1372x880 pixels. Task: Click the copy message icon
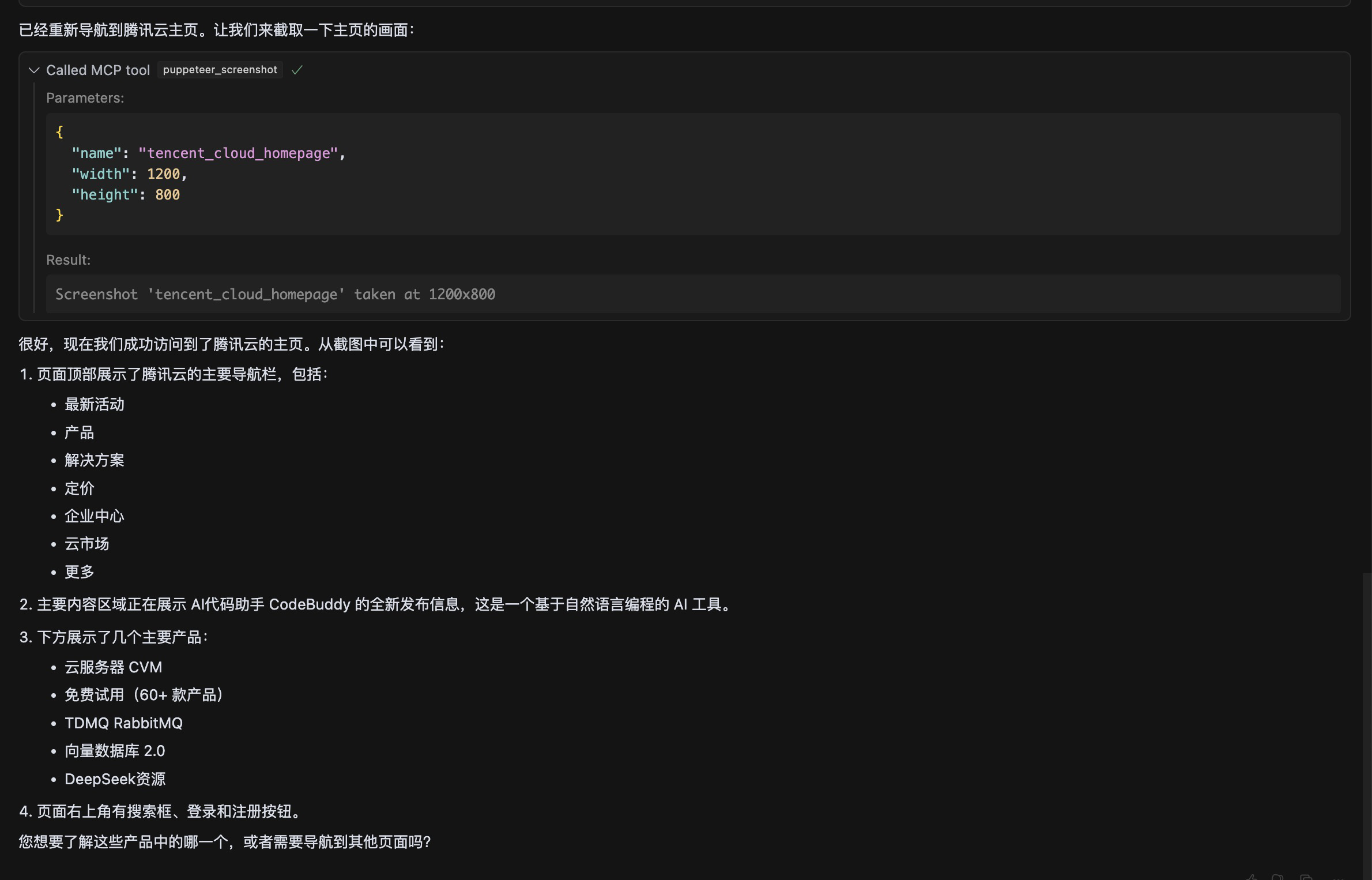pos(1306,877)
